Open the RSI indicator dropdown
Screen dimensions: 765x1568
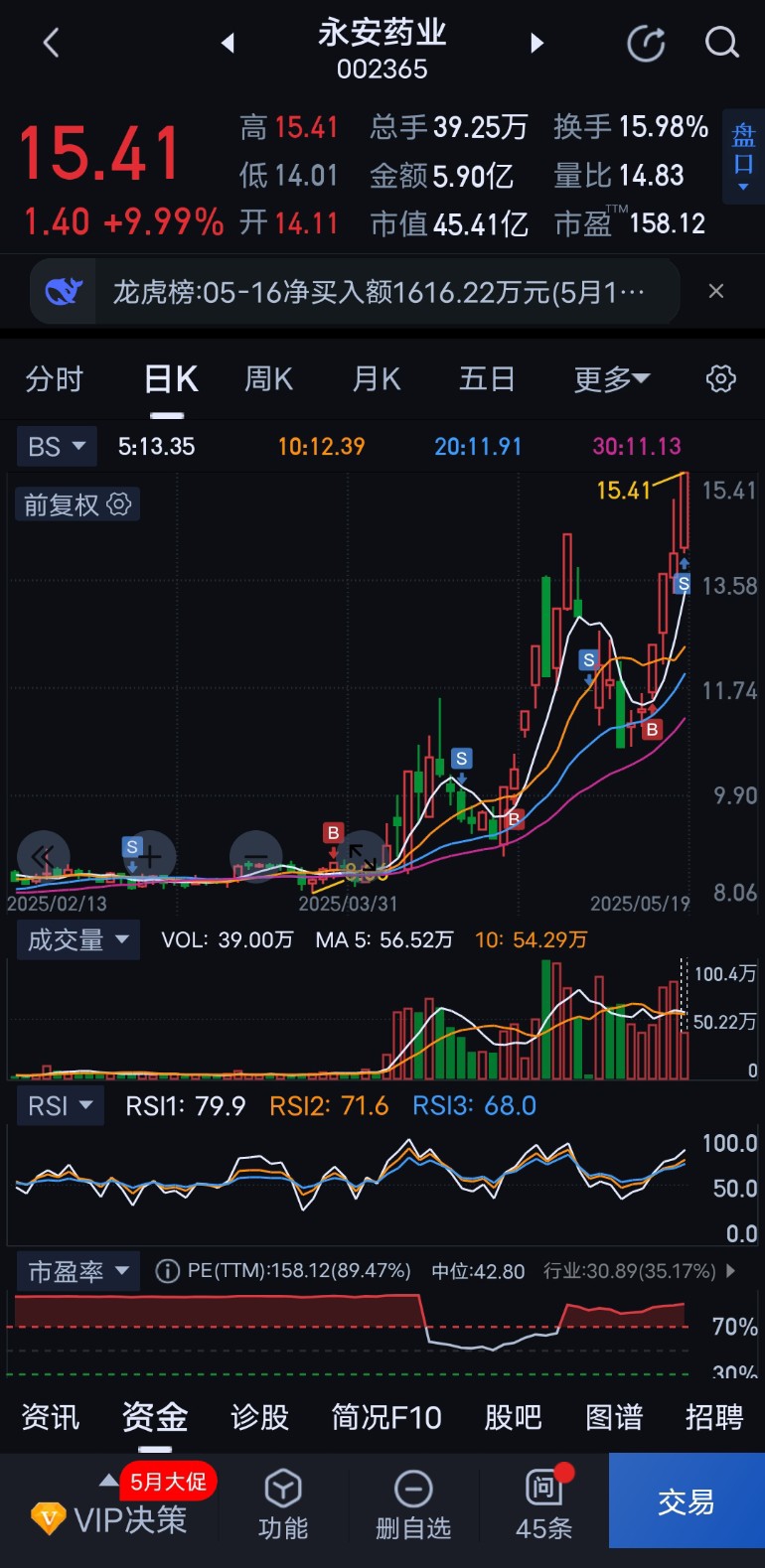point(61,1105)
